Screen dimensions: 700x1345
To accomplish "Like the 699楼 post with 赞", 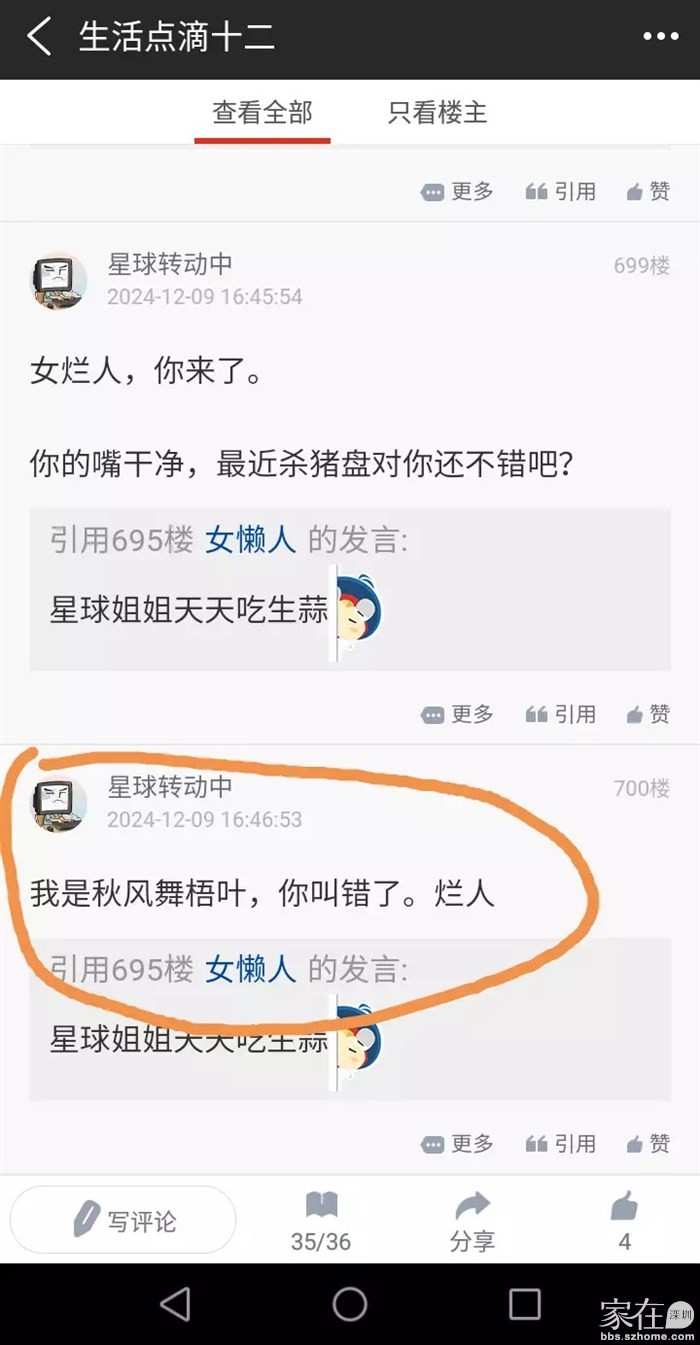I will click(648, 714).
